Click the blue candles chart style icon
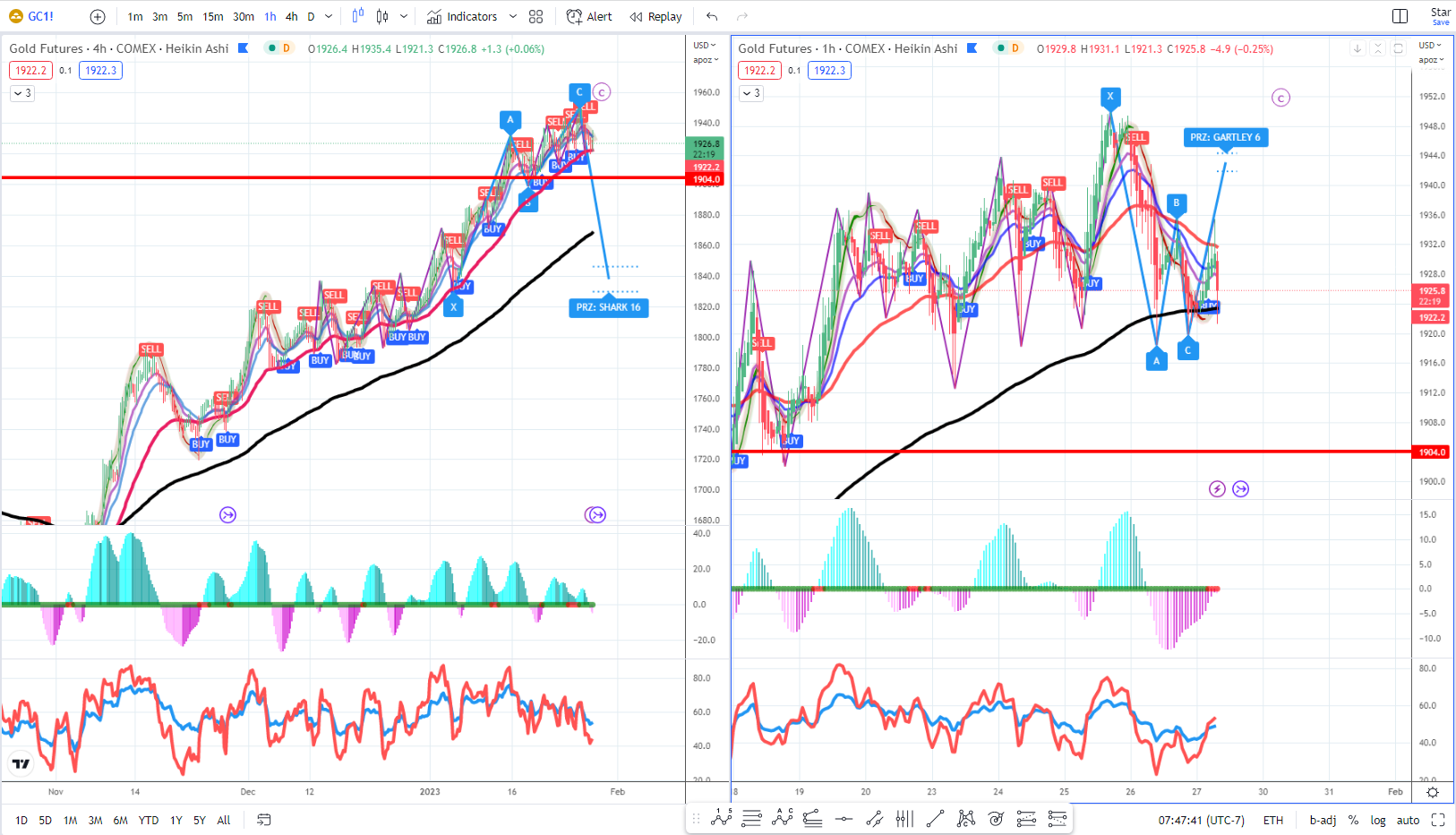Viewport: 1456px width, 835px height. pos(358,16)
